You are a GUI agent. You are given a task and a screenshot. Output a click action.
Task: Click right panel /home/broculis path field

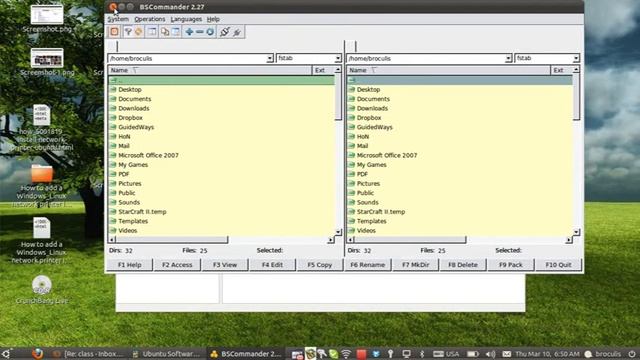pyautogui.click(x=426, y=58)
